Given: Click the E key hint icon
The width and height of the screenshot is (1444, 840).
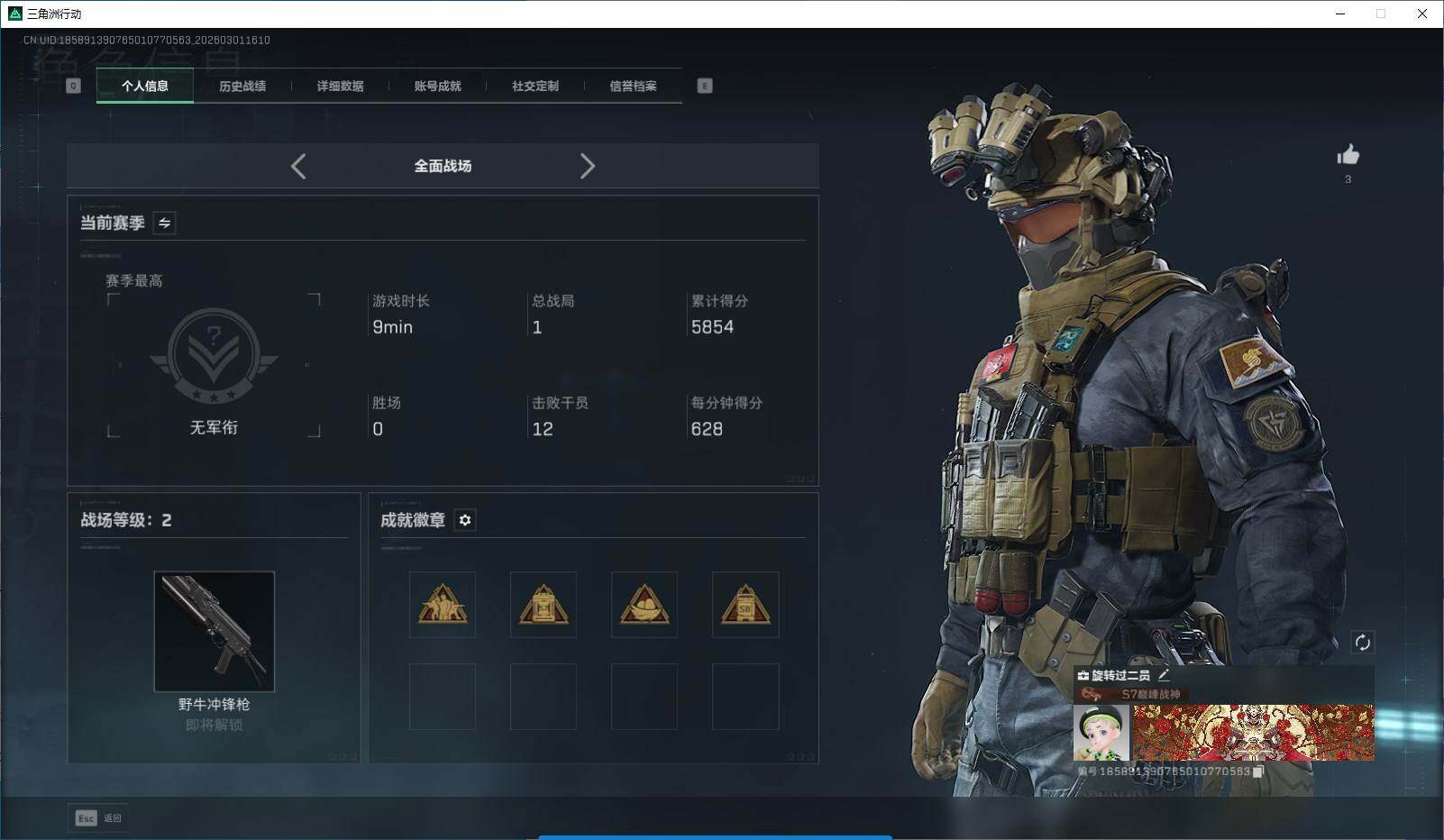Looking at the screenshot, I should [705, 86].
